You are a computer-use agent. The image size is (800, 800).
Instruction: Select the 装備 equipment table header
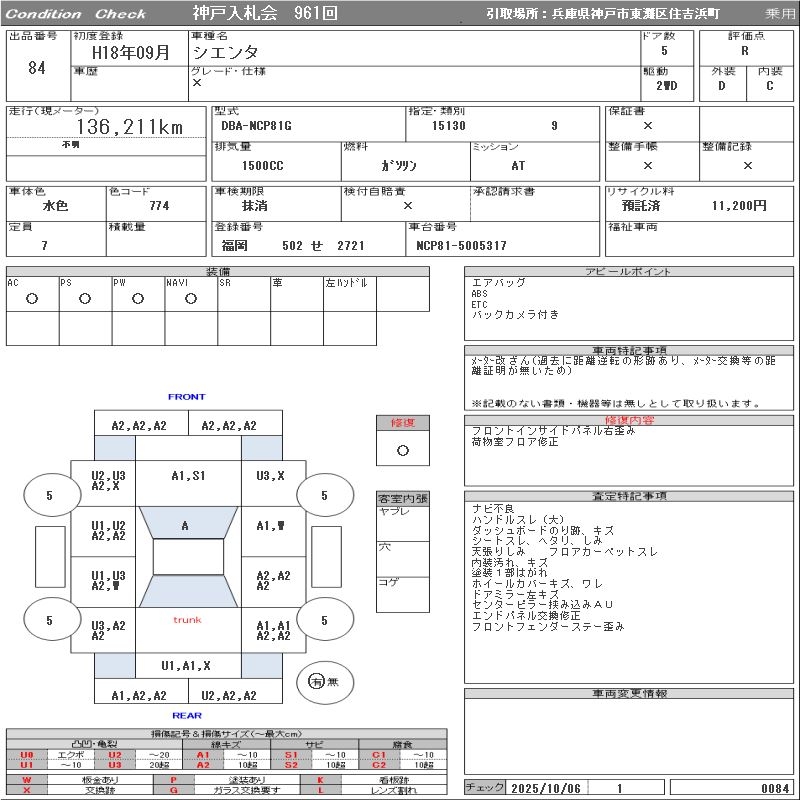click(218, 272)
